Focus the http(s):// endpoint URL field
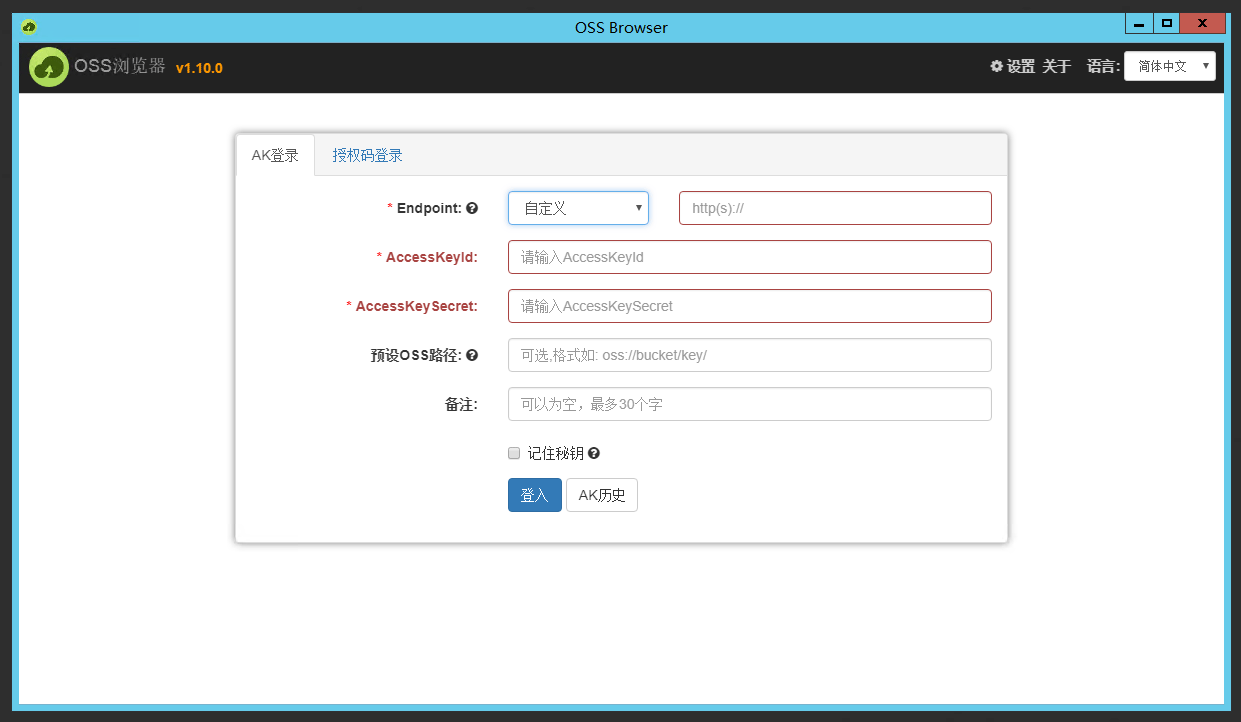 [835, 208]
